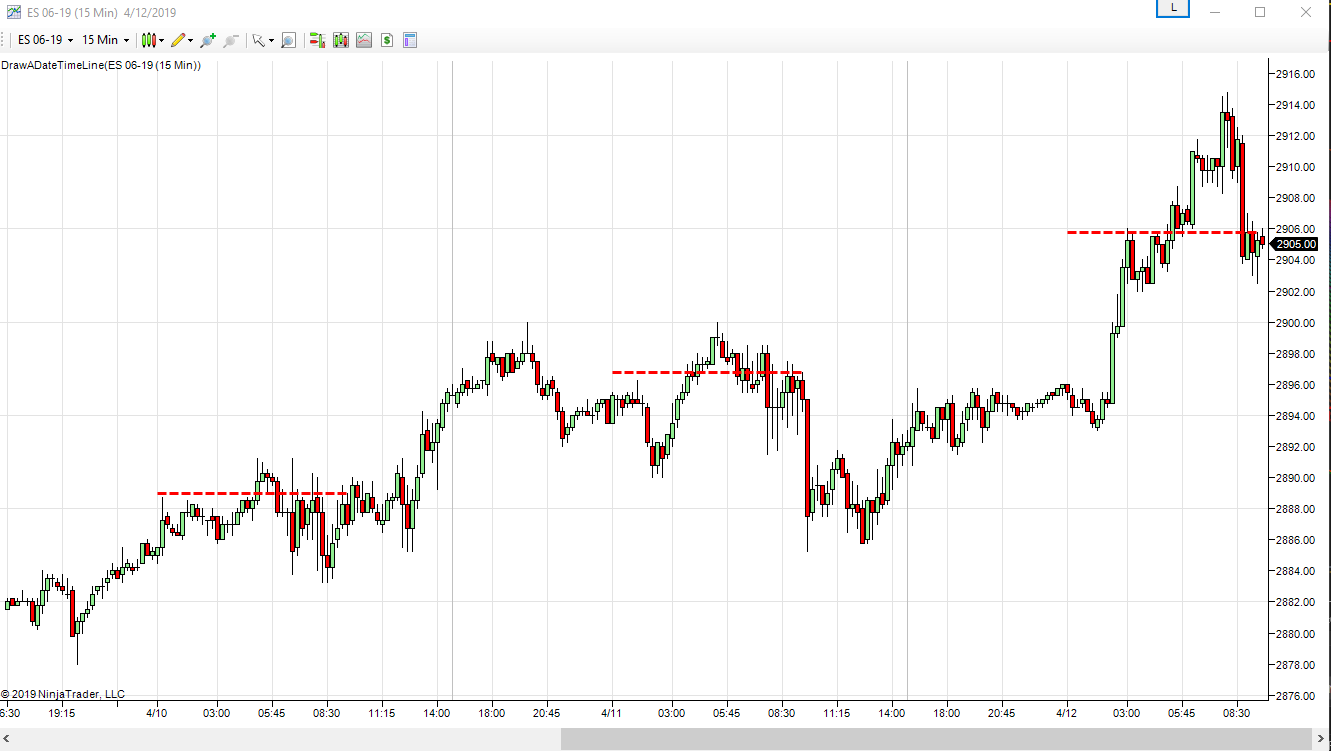Click the Zoom In magnifier icon
The width and height of the screenshot is (1331, 751).
coord(208,40)
